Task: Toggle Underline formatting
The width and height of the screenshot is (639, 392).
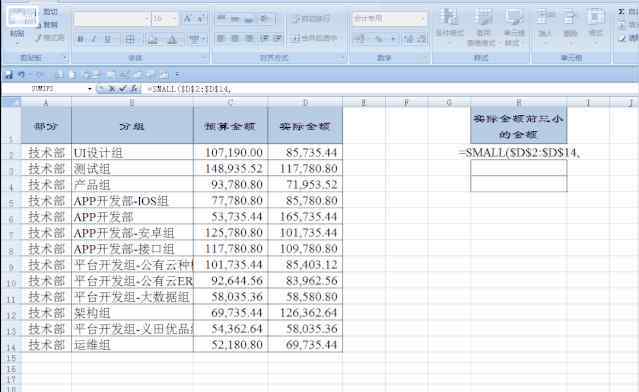Action: [x=108, y=39]
